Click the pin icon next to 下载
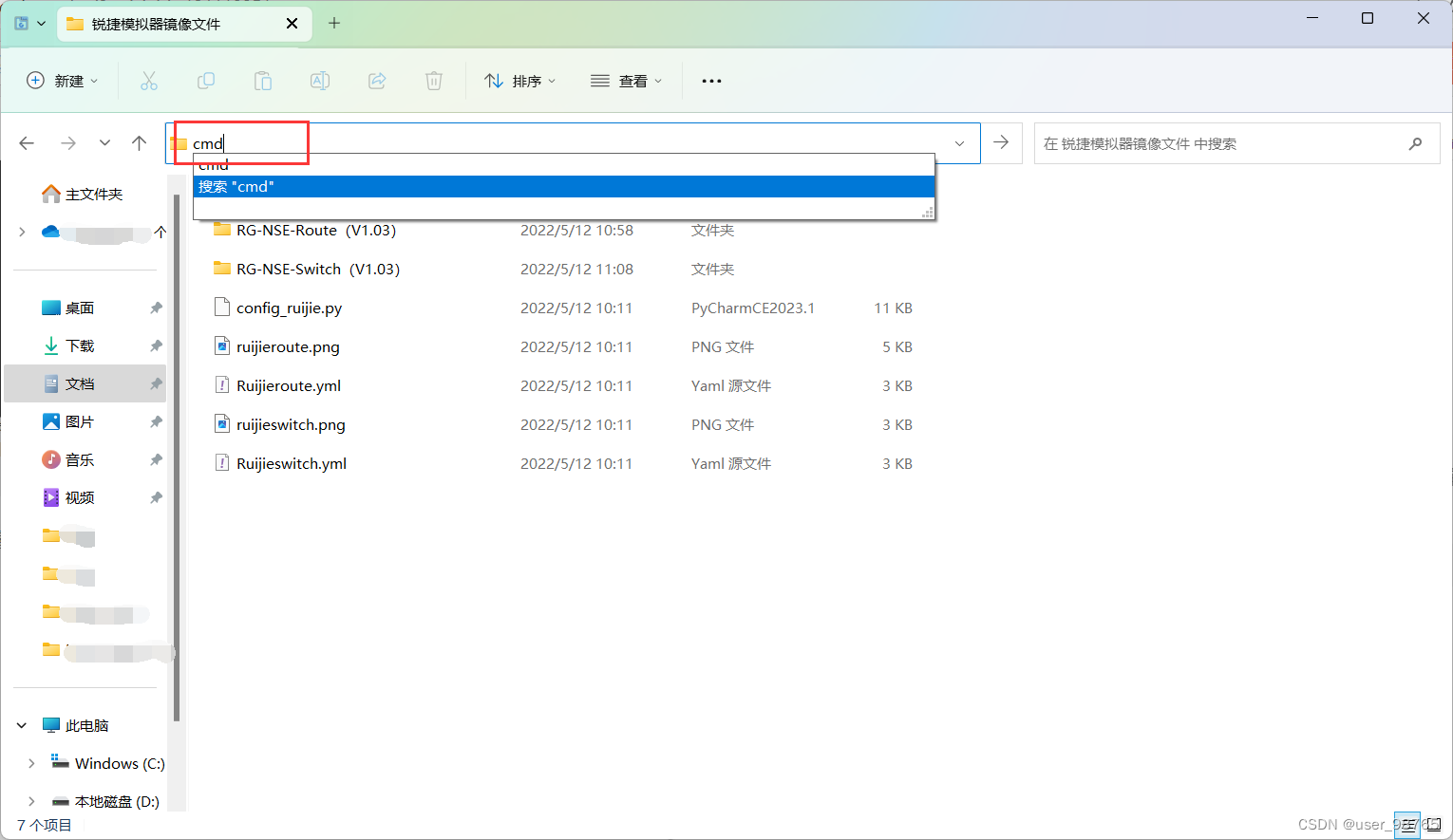Image resolution: width=1453 pixels, height=840 pixels. click(156, 345)
